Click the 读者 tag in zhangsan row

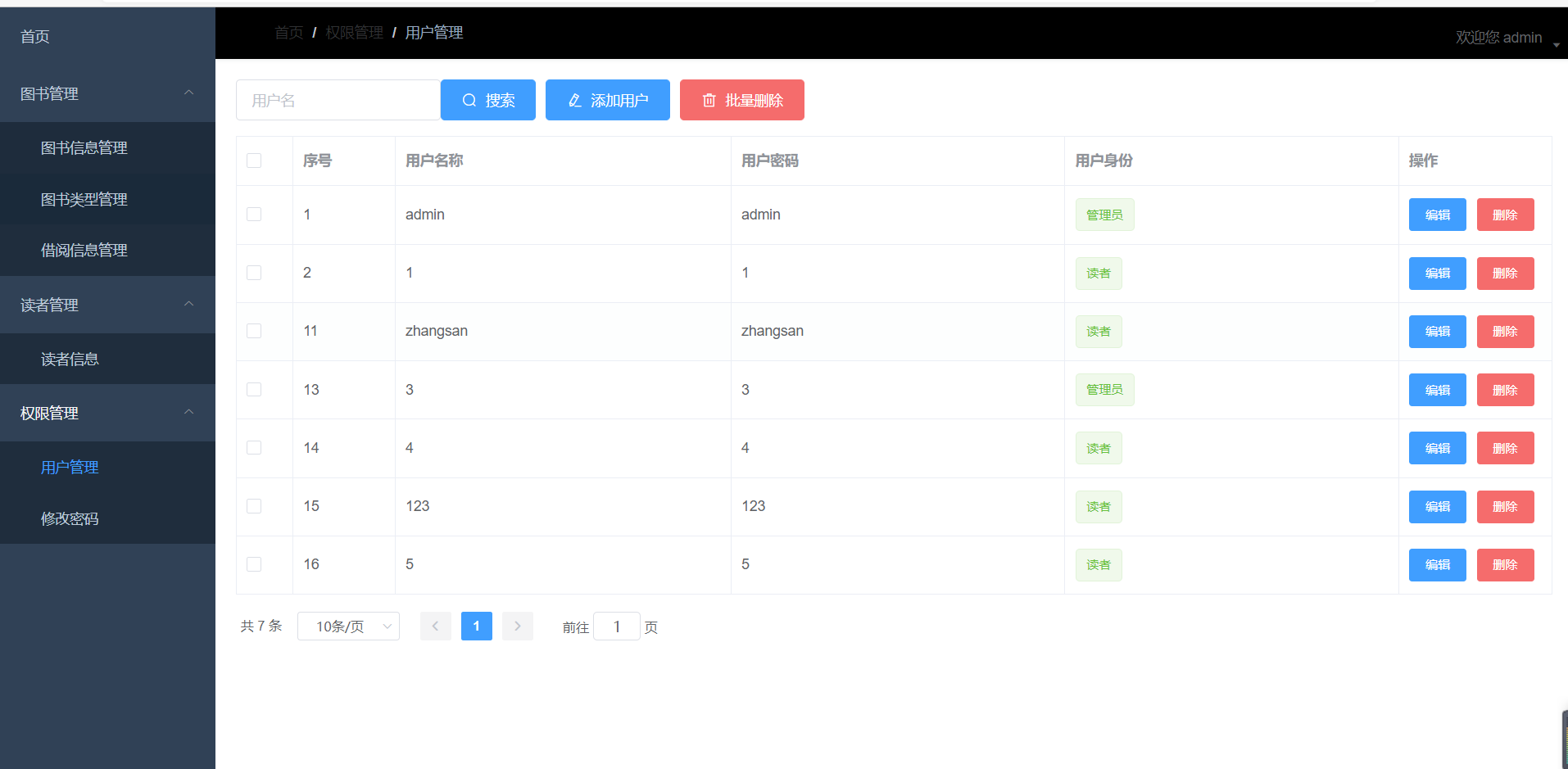pyautogui.click(x=1099, y=332)
